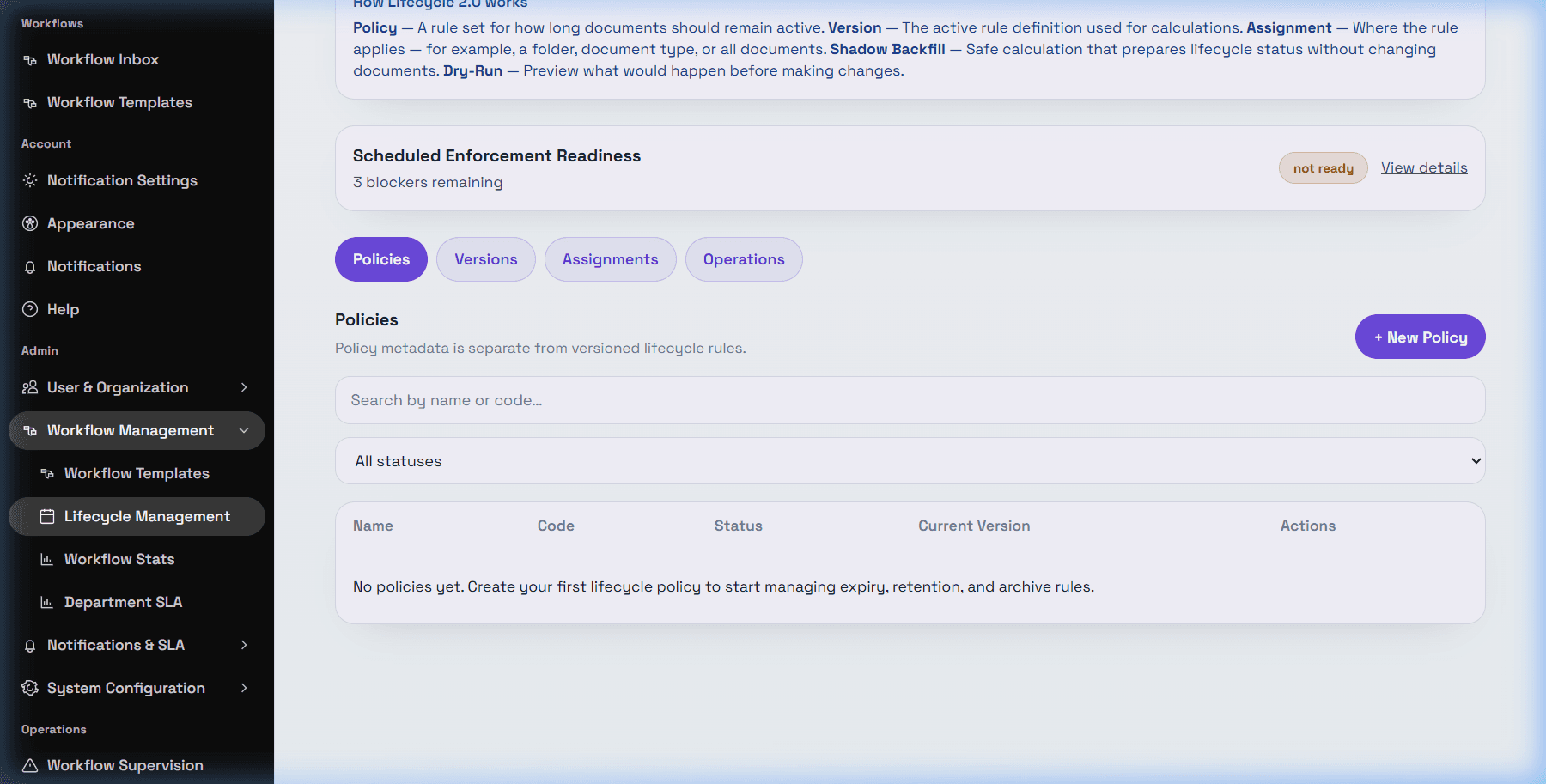The width and height of the screenshot is (1546, 784).
Task: Click the Notification Settings sun icon
Action: (30, 180)
